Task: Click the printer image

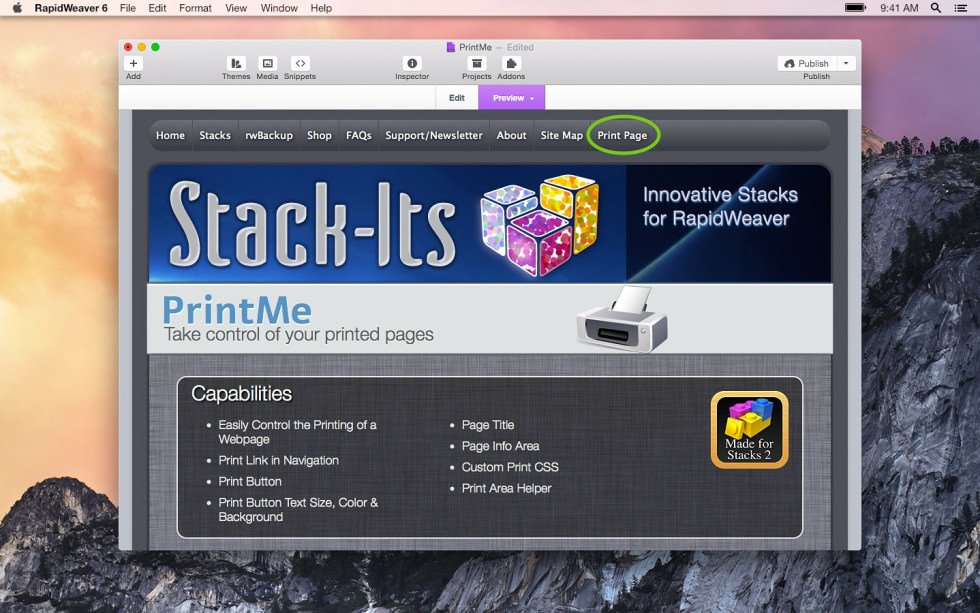Action: pyautogui.click(x=622, y=319)
